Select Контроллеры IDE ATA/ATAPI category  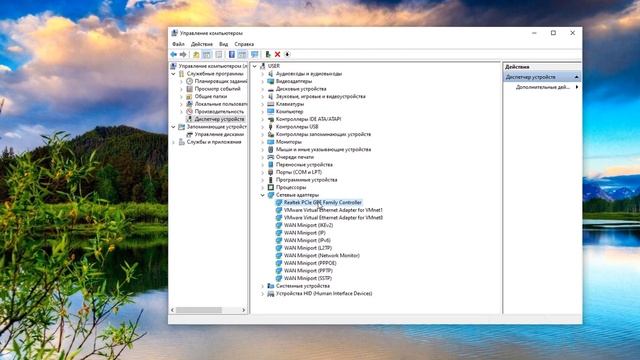pos(308,119)
